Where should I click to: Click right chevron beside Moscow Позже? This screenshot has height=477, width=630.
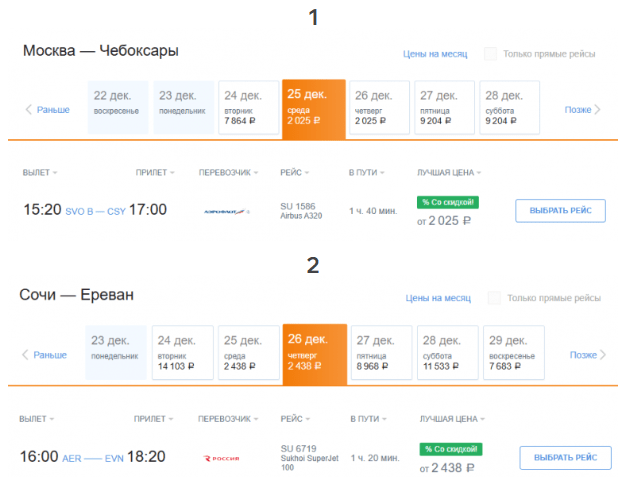click(x=597, y=109)
